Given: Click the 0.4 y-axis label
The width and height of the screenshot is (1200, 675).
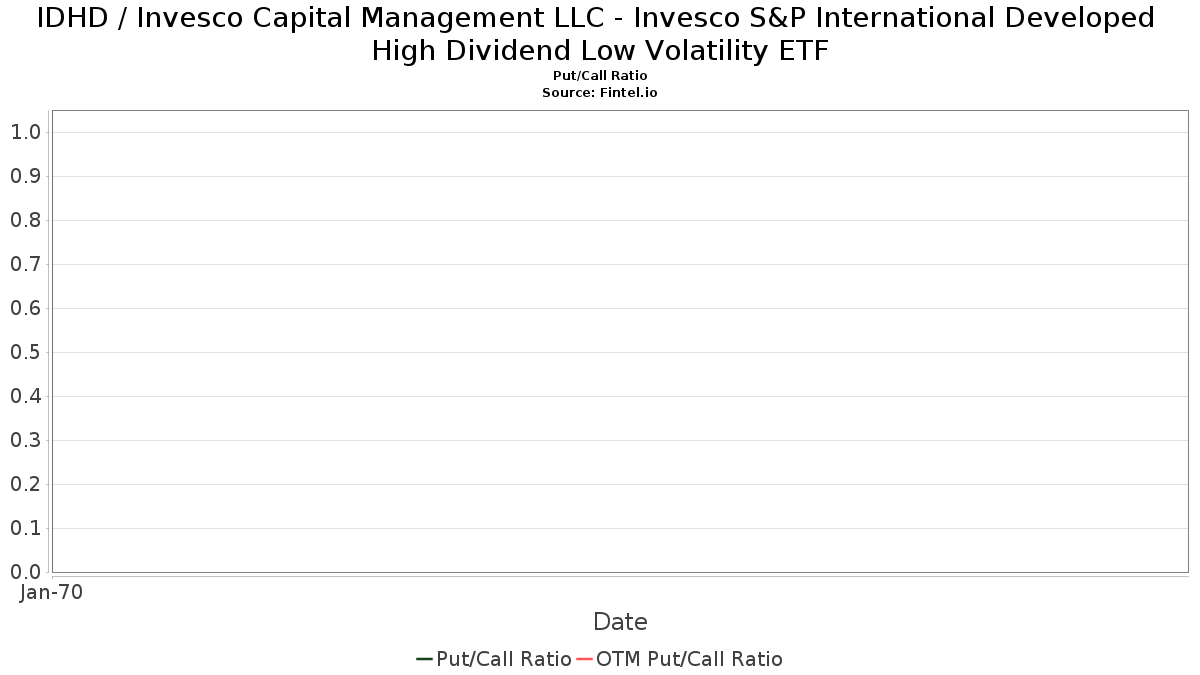Looking at the screenshot, I should tap(25, 396).
